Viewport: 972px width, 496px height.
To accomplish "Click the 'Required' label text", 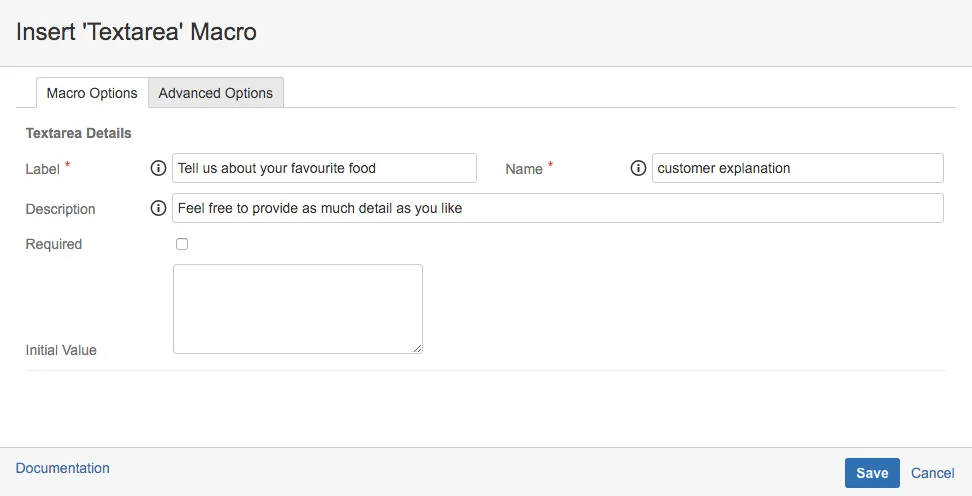I will click(54, 244).
